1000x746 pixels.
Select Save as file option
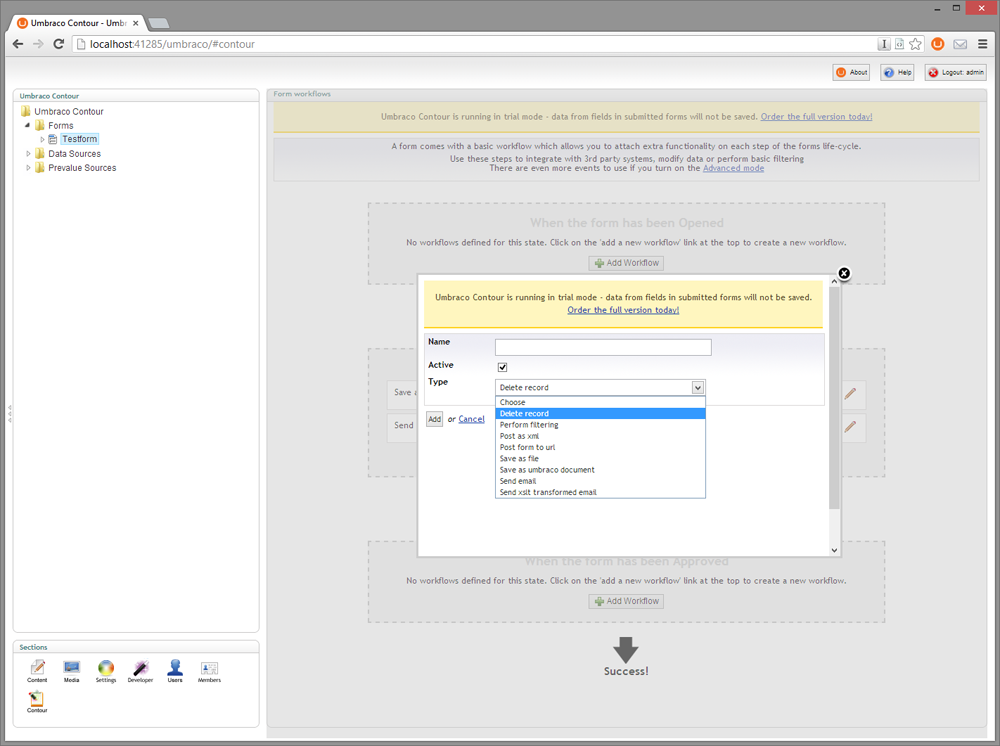(600, 458)
